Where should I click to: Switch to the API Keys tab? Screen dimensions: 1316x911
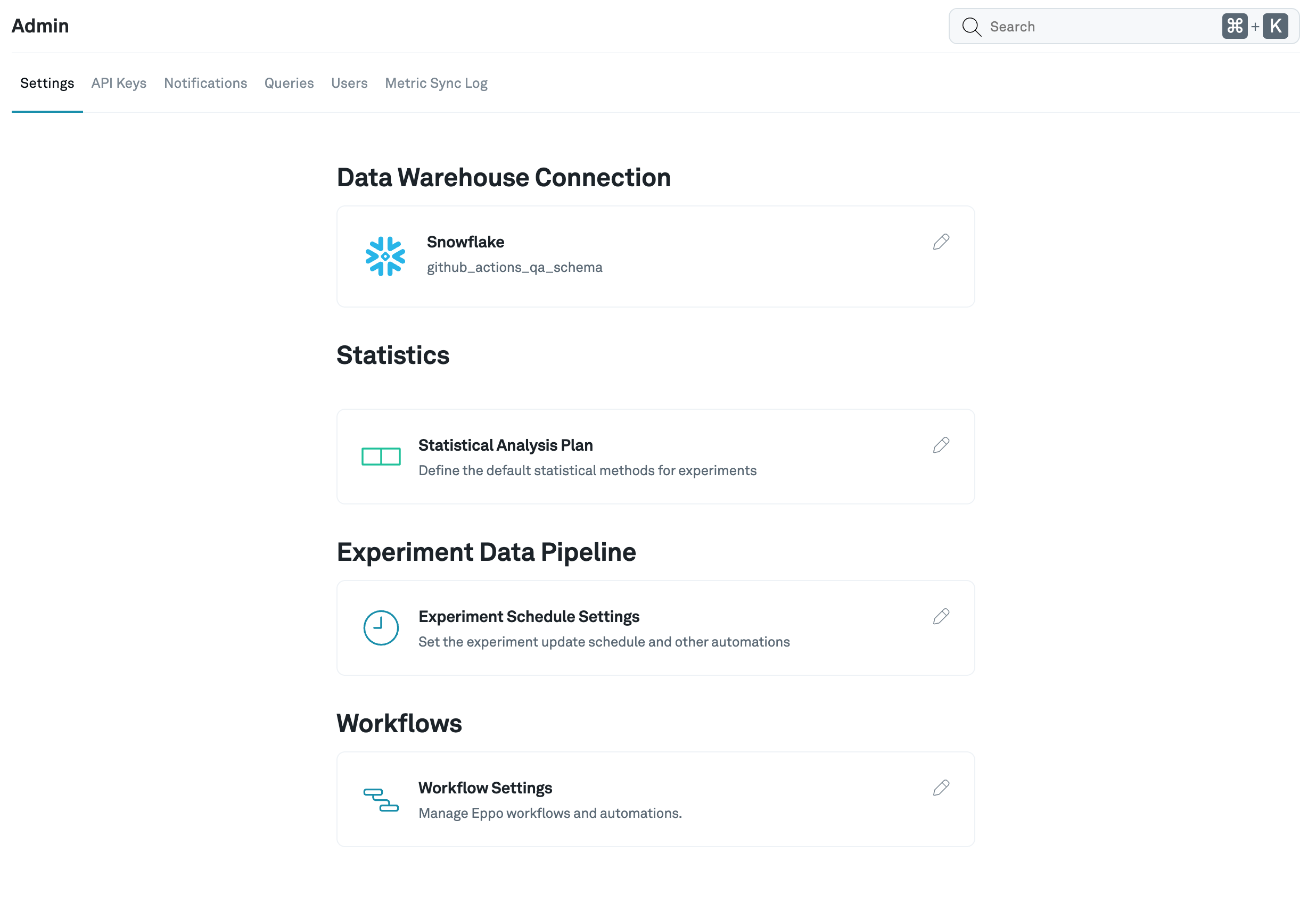[119, 84]
